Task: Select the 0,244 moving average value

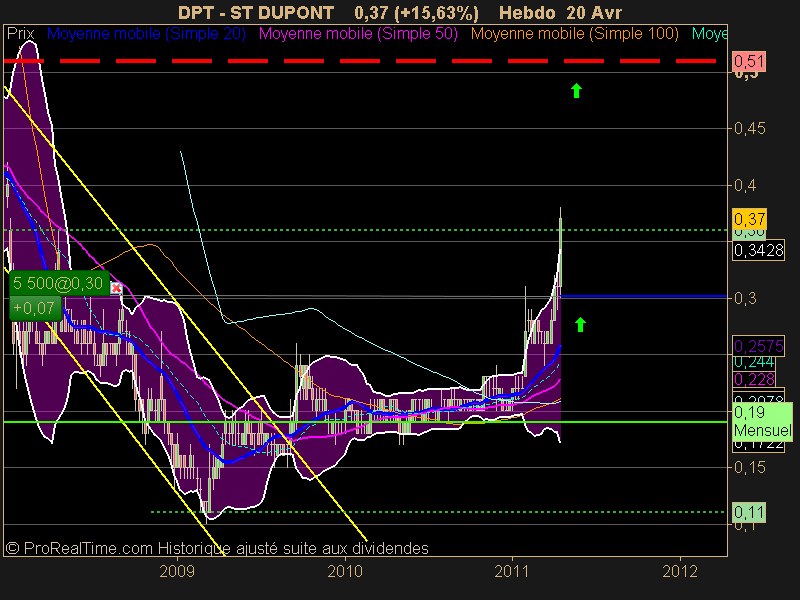Action: [754, 363]
